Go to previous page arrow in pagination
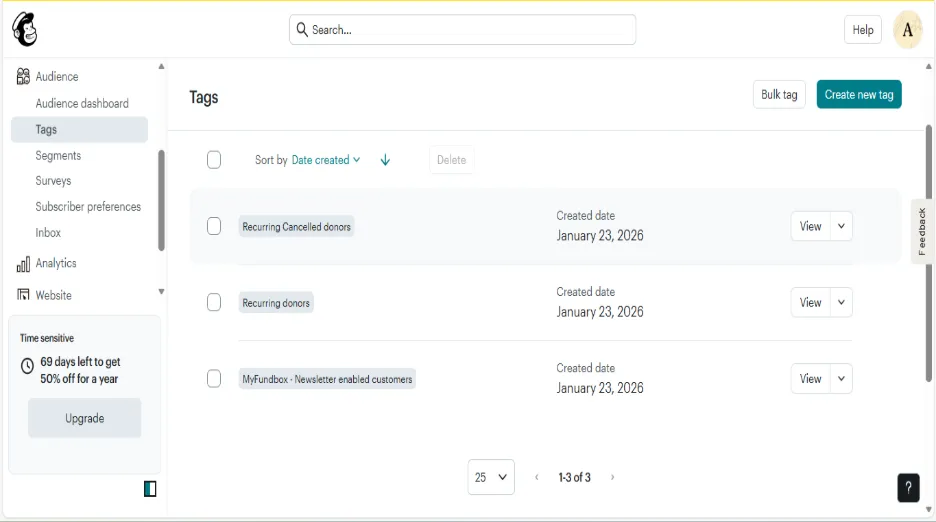Viewport: 936px width, 522px height. tap(537, 477)
